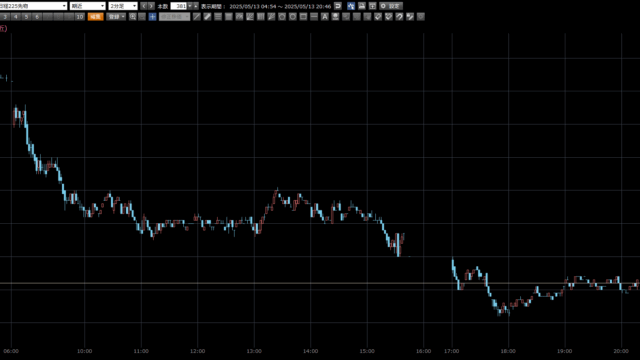Select the vertical lines tool
The image size is (640, 360).
[260, 17]
